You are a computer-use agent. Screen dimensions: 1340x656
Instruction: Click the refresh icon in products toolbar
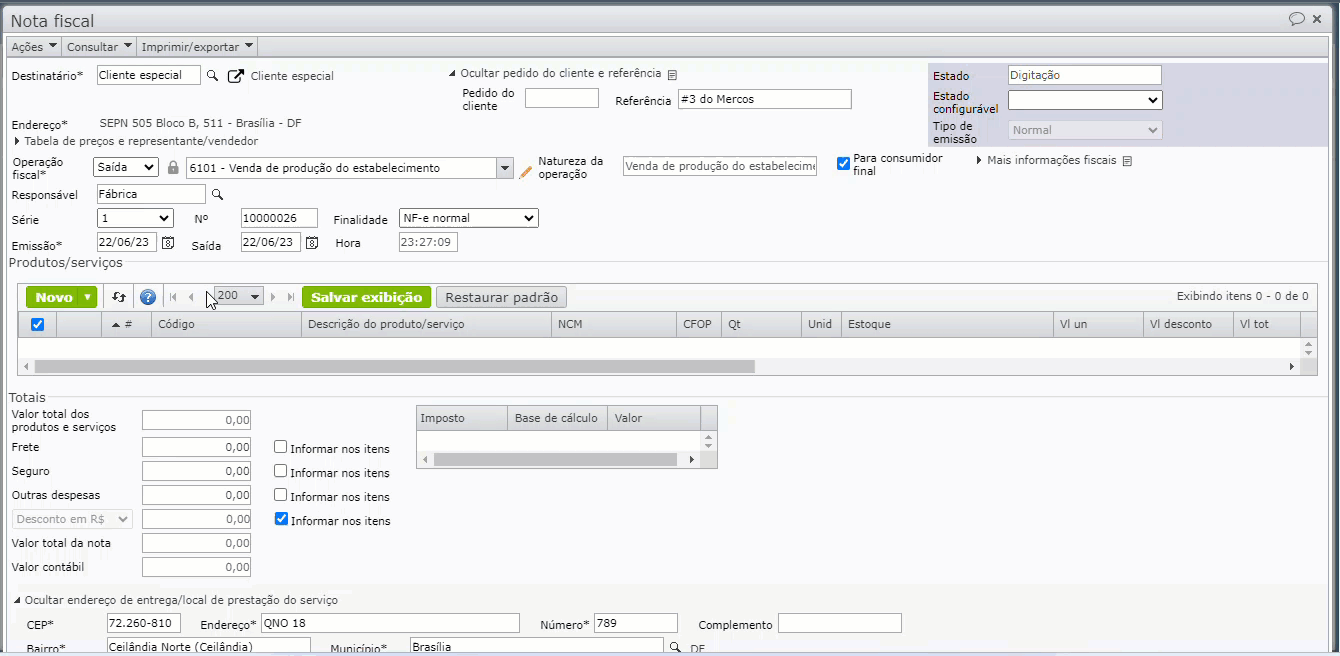[119, 297]
